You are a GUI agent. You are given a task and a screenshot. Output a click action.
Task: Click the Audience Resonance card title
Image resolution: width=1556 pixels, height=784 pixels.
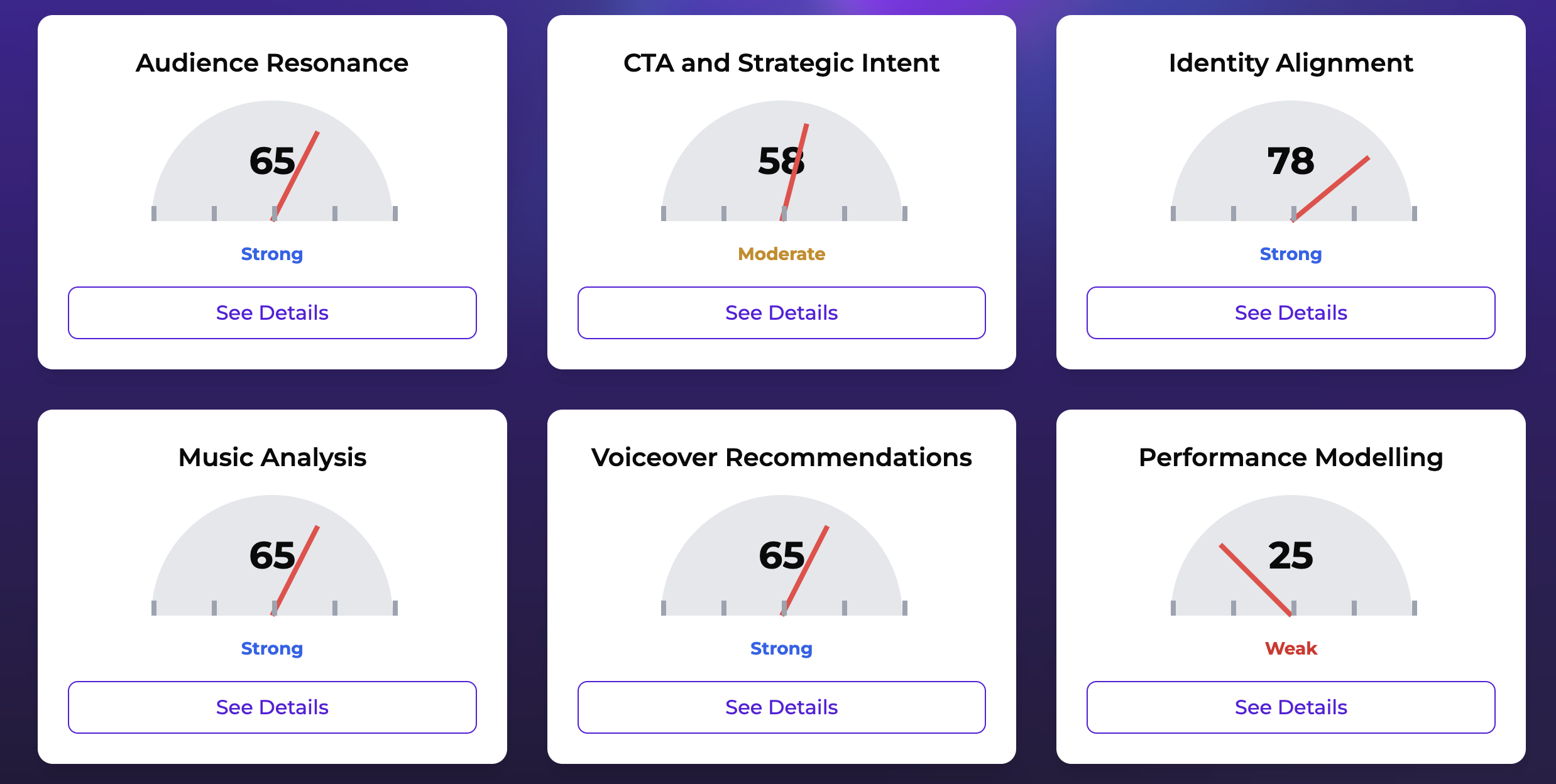(x=272, y=63)
